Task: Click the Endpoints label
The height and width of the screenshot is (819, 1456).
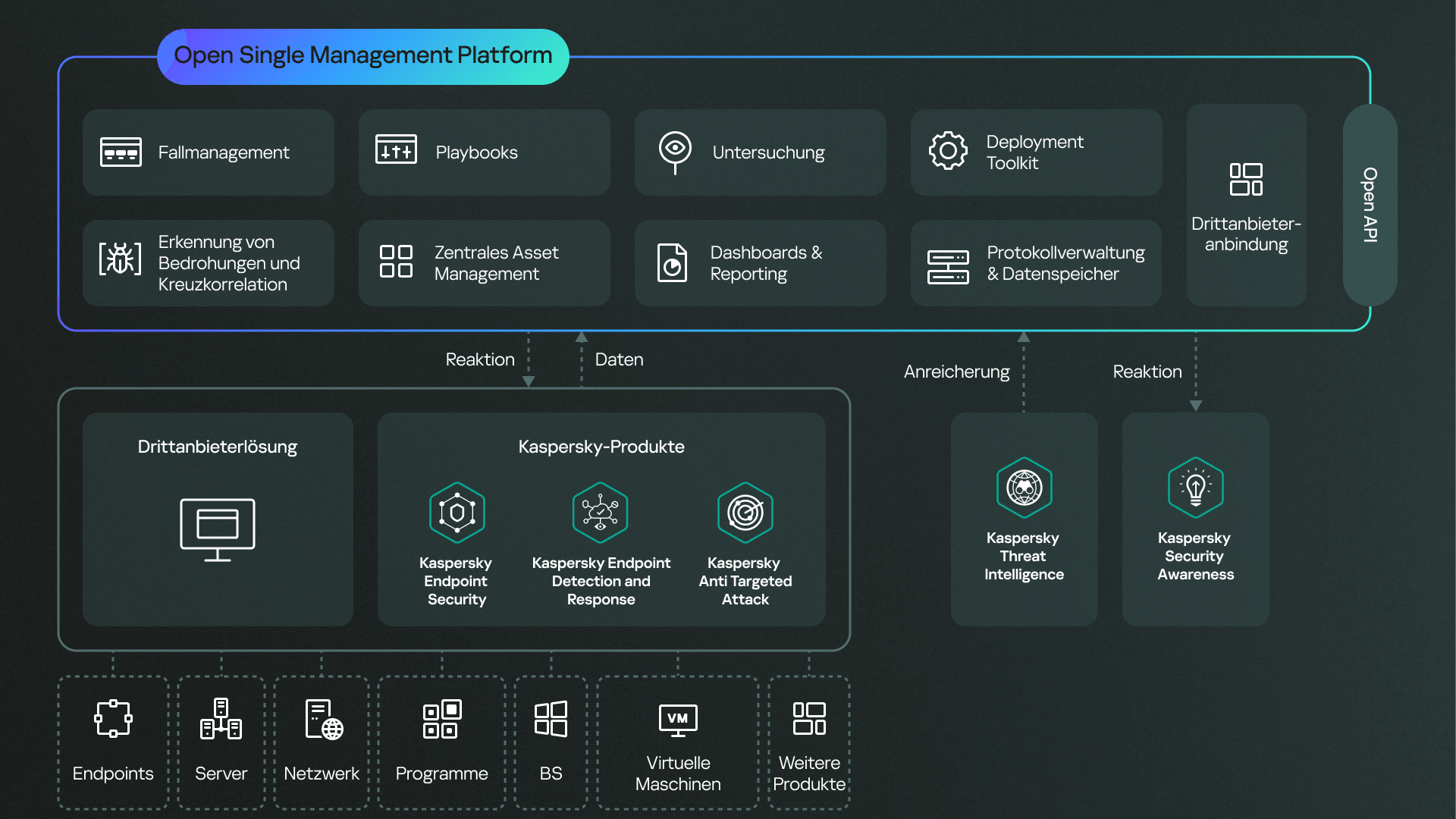Action: coord(113,773)
